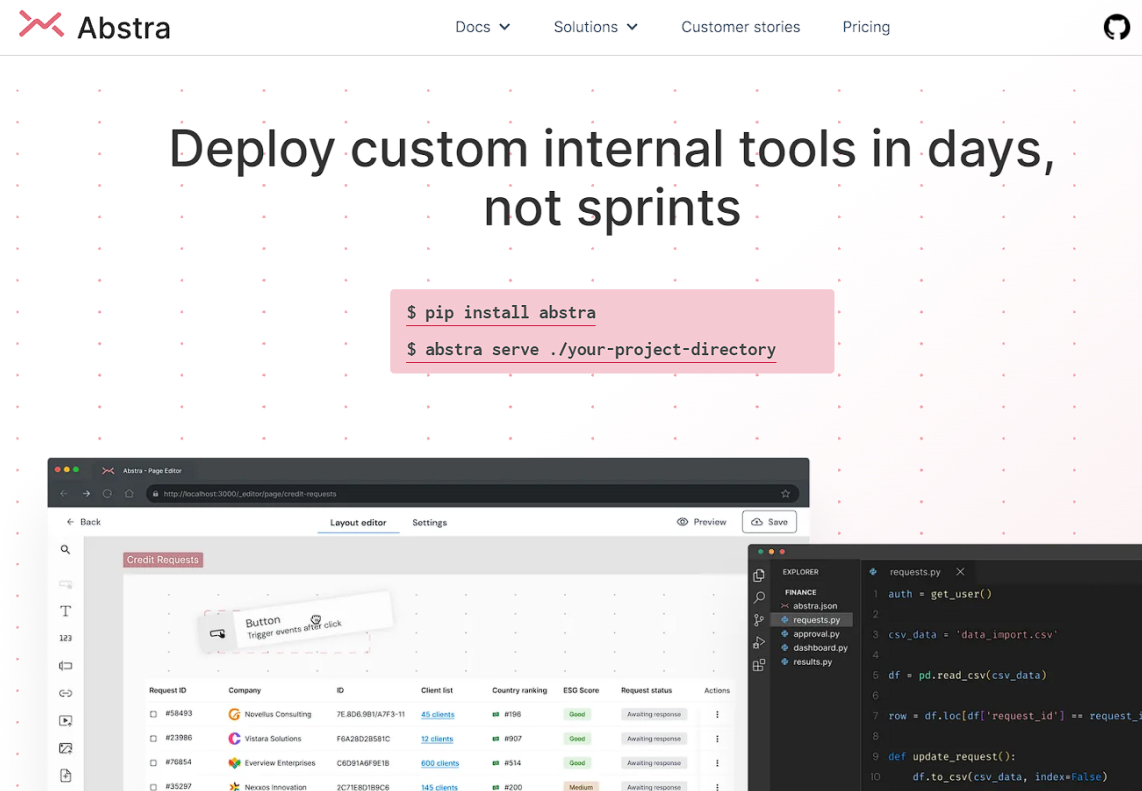Switch to the Layout editor tab
The width and height of the screenshot is (1142, 791).
pos(358,522)
